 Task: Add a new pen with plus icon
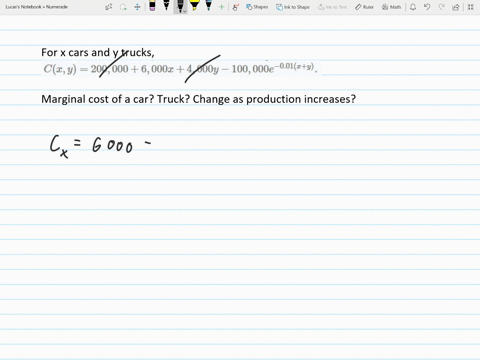tap(221, 7)
